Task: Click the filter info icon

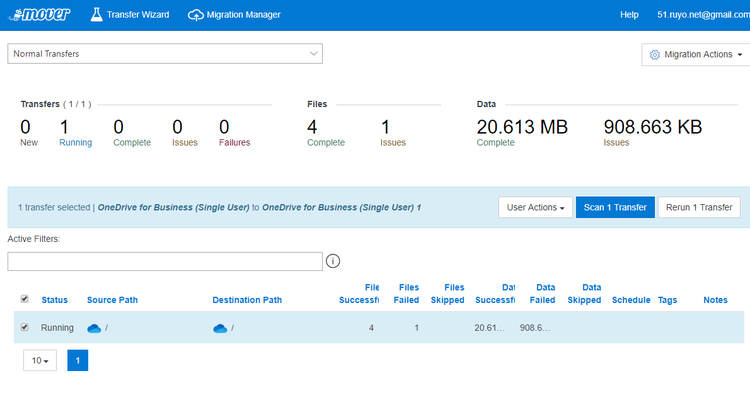Action: (333, 261)
